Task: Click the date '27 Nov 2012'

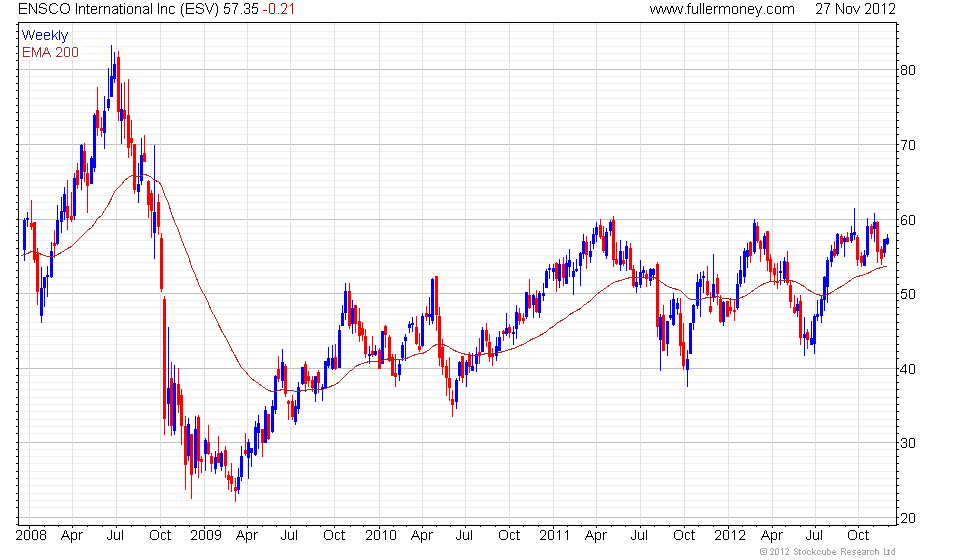Action: pyautogui.click(x=855, y=9)
